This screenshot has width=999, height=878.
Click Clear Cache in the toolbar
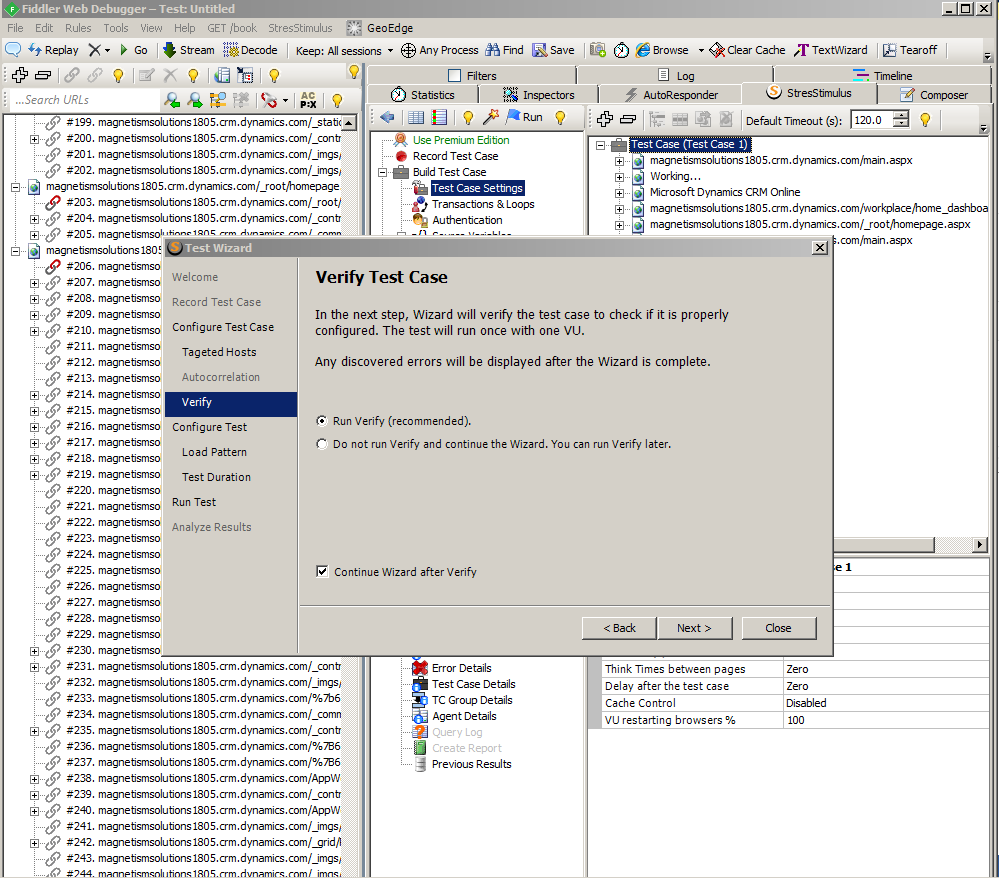click(747, 50)
